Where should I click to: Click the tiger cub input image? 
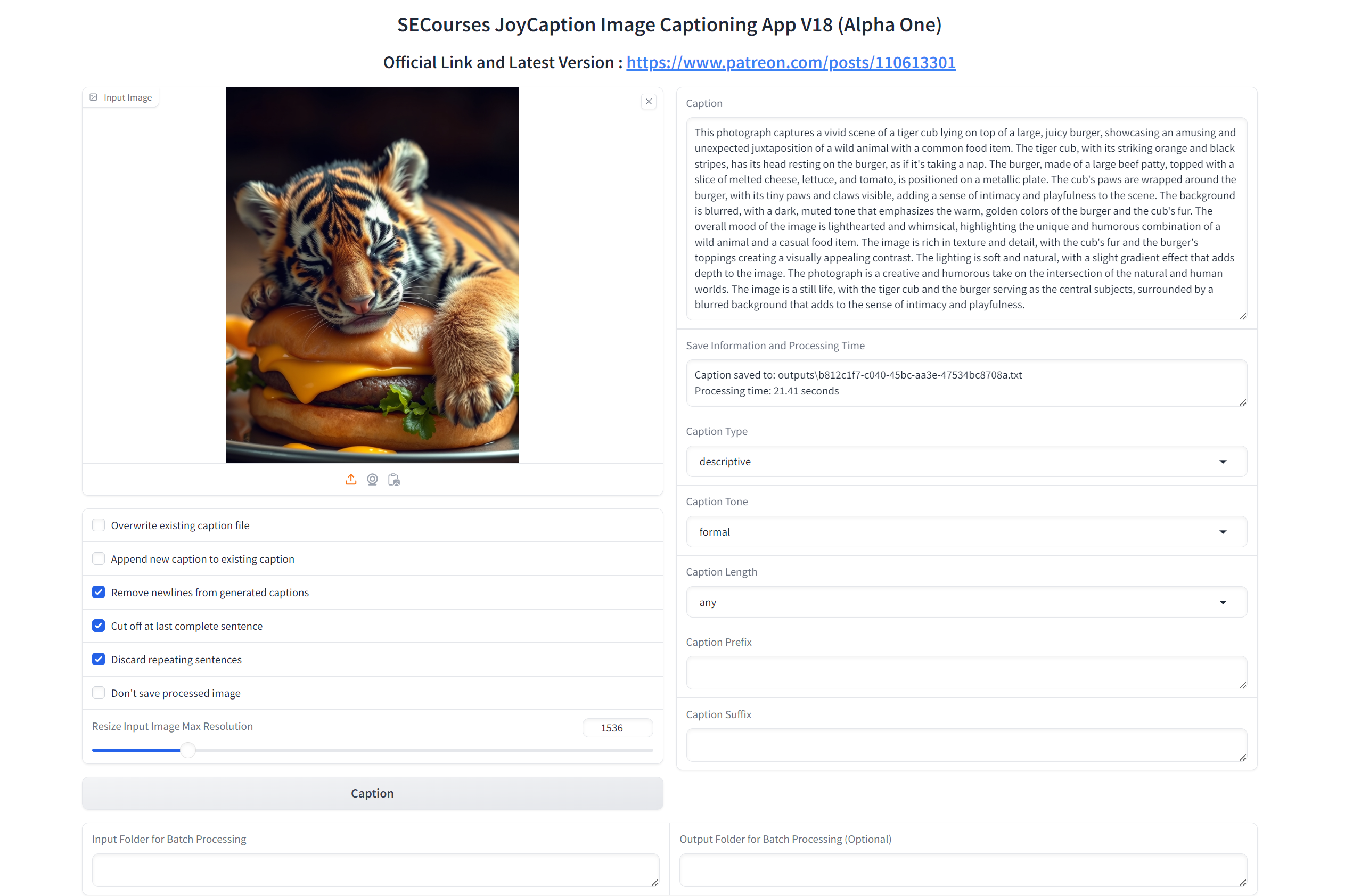click(x=372, y=275)
